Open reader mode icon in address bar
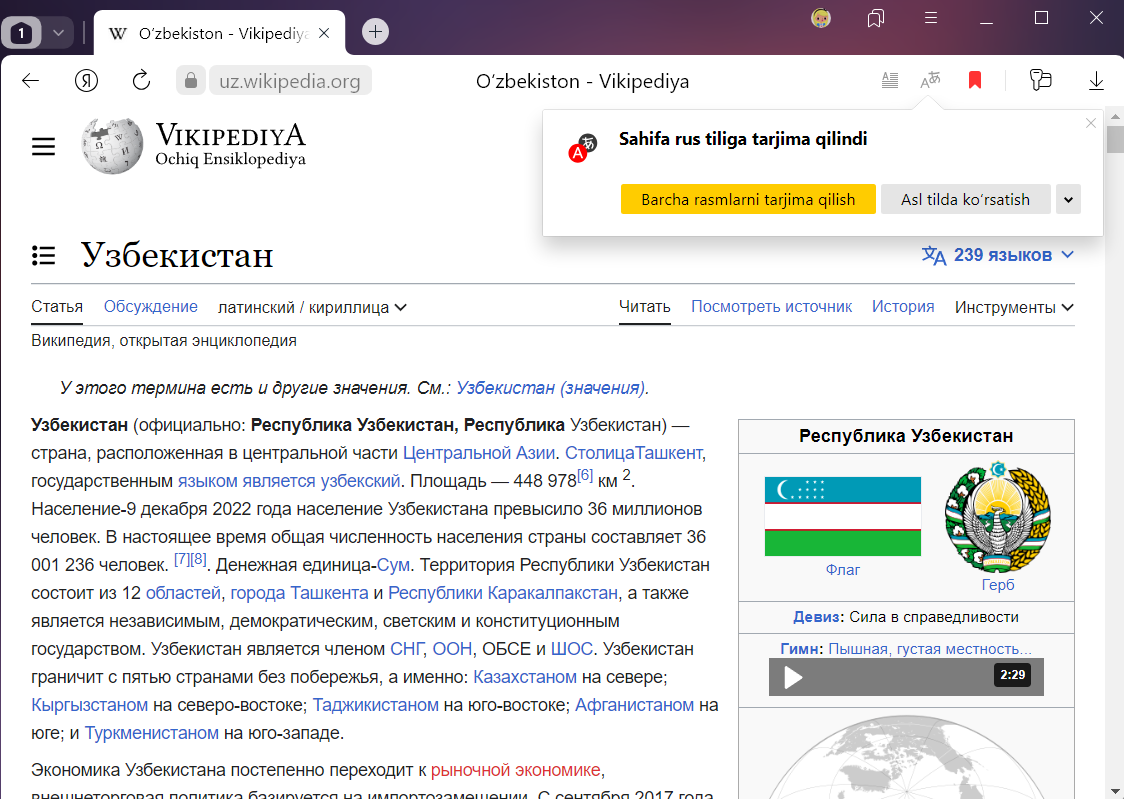 [x=890, y=81]
